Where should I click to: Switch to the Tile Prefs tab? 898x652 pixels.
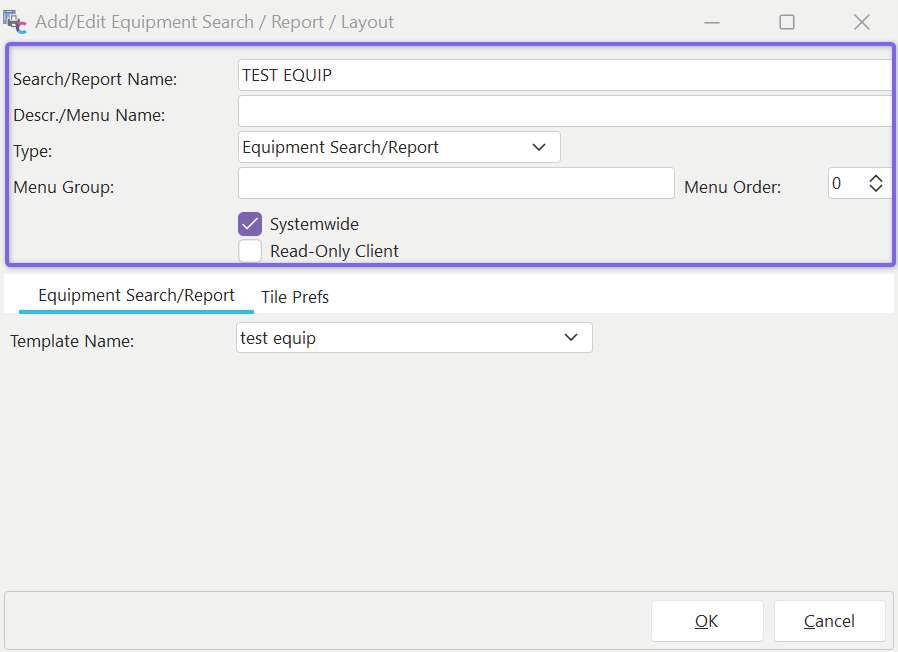(295, 297)
